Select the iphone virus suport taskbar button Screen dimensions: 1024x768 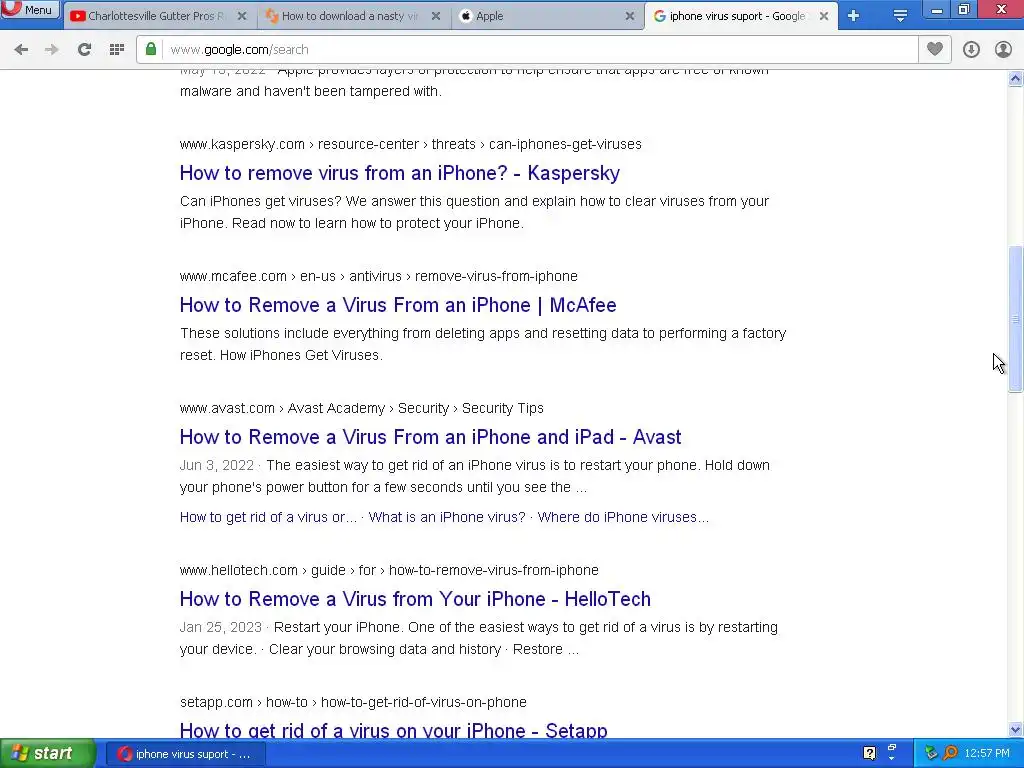[186, 754]
